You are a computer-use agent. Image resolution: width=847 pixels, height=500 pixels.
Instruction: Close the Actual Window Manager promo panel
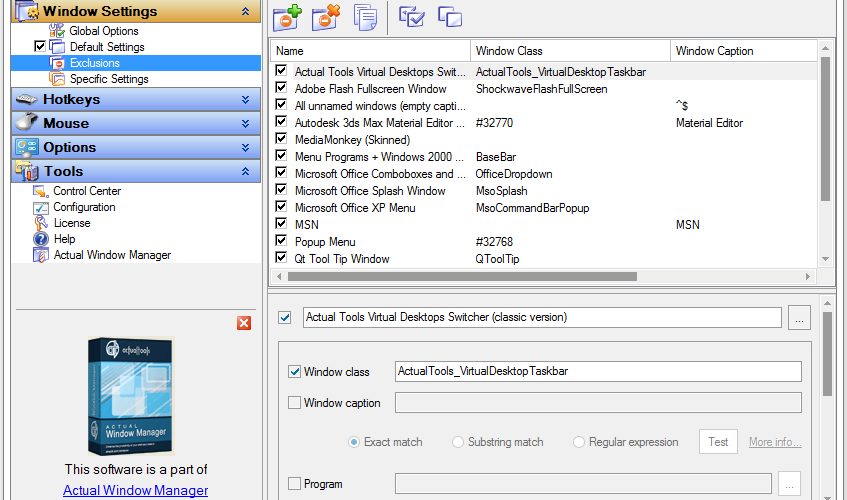(244, 323)
